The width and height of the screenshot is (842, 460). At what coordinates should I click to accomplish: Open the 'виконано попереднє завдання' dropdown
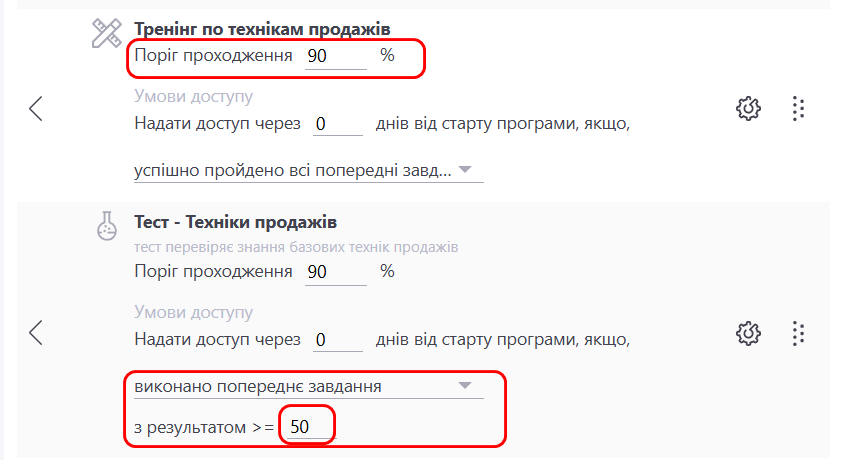coord(308,386)
